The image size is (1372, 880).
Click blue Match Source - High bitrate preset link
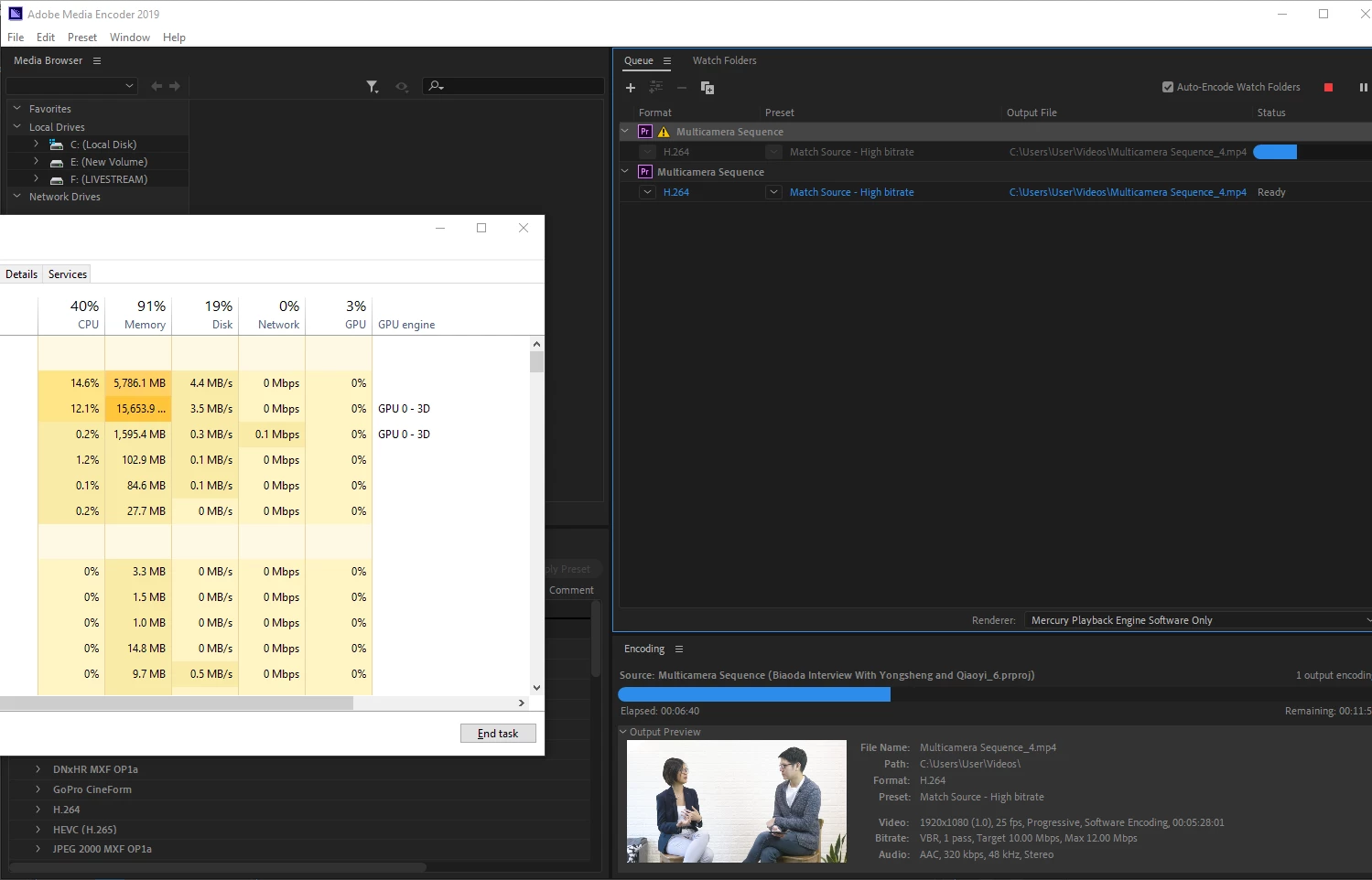[x=851, y=192]
